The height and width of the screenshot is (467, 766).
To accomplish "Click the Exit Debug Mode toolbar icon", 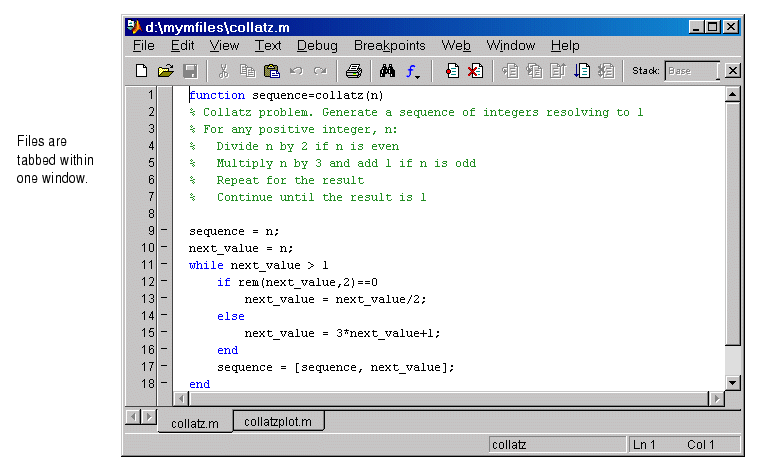I will 606,71.
